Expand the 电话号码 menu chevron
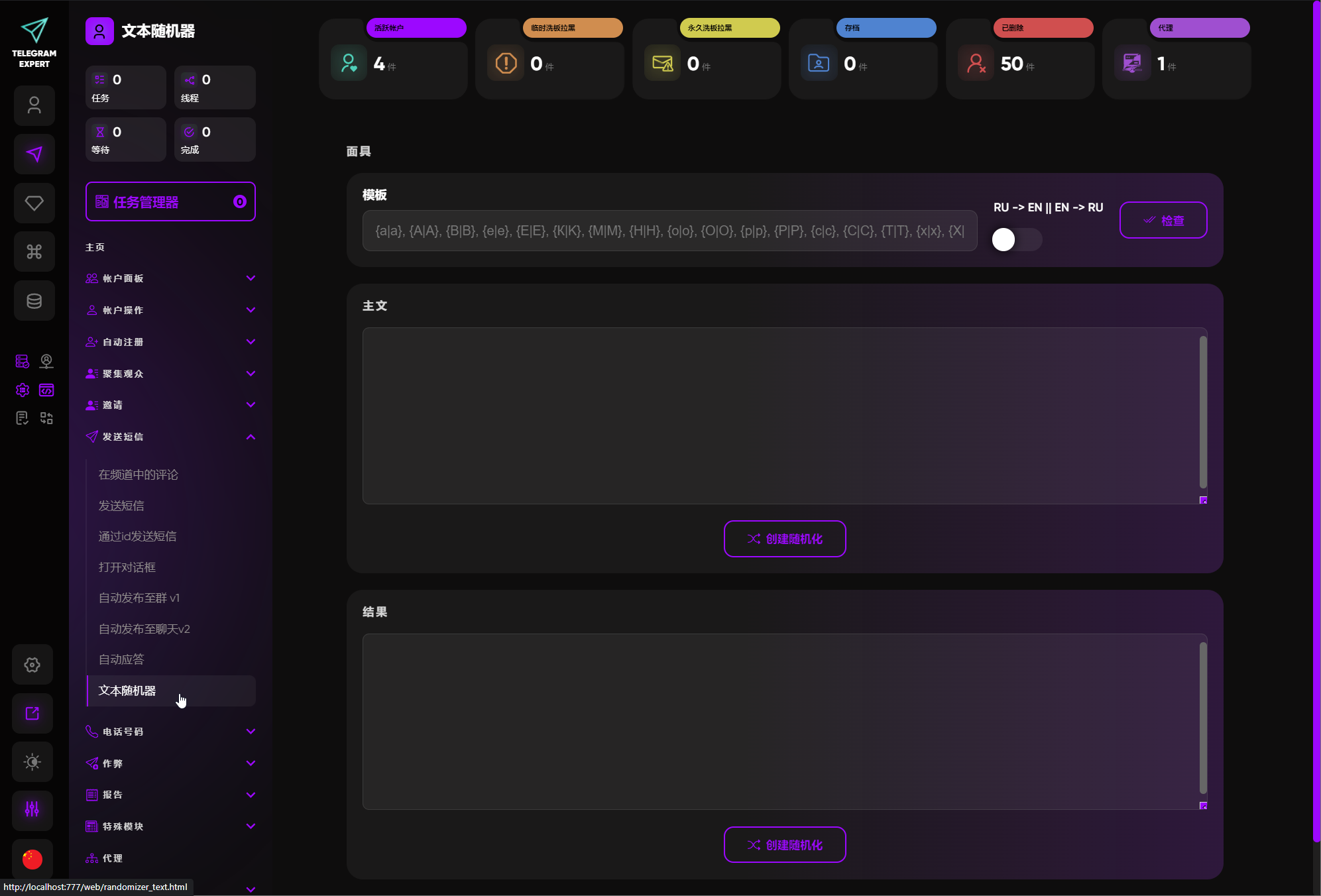This screenshot has width=1321, height=896. coord(251,732)
